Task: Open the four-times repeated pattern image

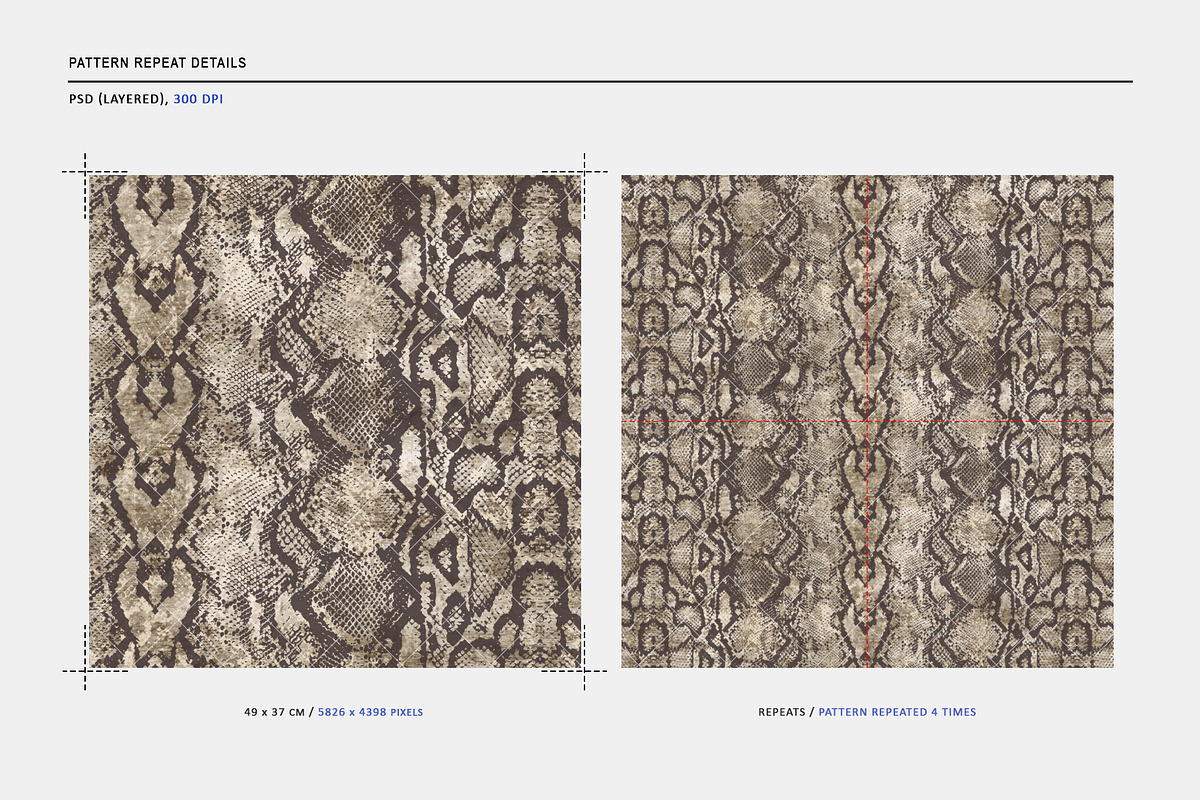Action: tap(867, 422)
